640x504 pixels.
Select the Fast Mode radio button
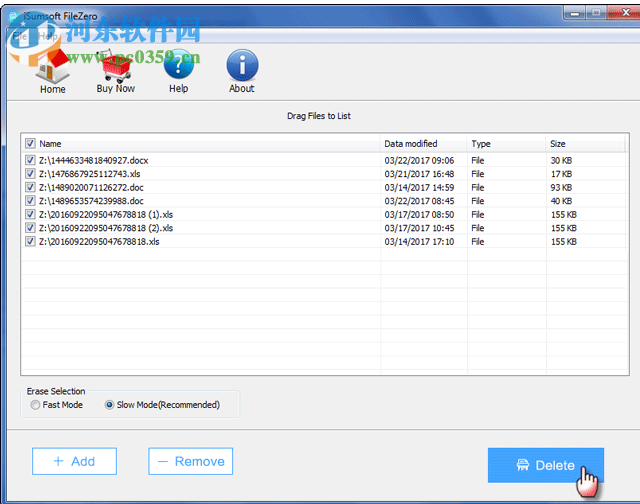click(35, 405)
